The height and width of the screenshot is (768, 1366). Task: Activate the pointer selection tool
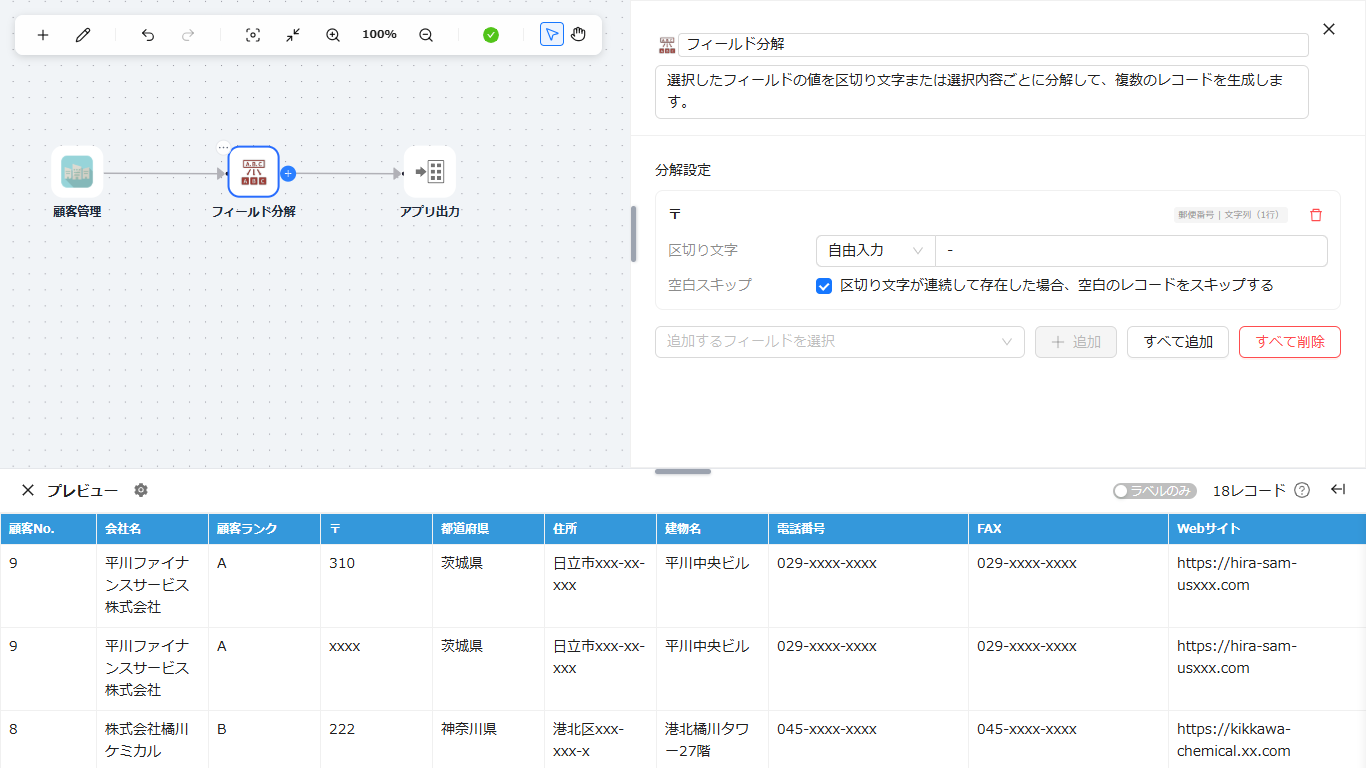[x=552, y=35]
